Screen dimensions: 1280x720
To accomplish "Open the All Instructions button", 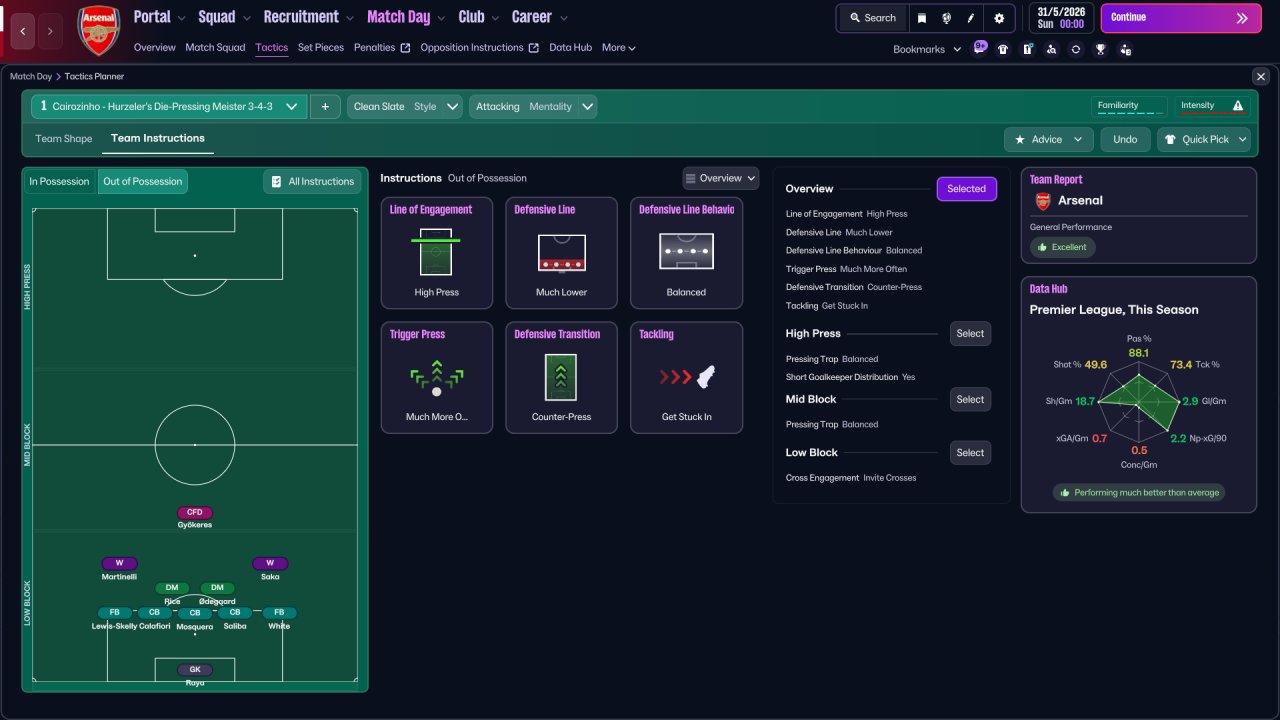I will pos(312,181).
